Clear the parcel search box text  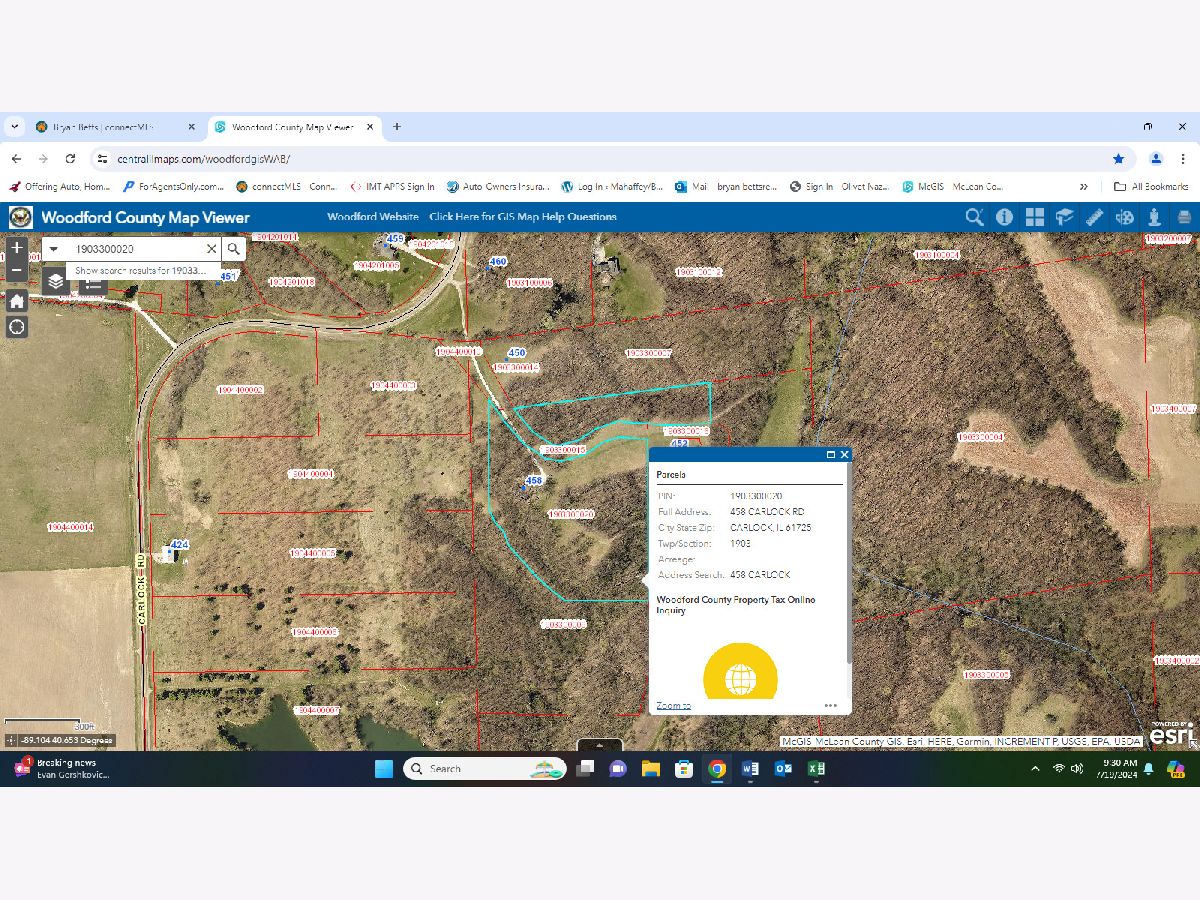point(211,249)
